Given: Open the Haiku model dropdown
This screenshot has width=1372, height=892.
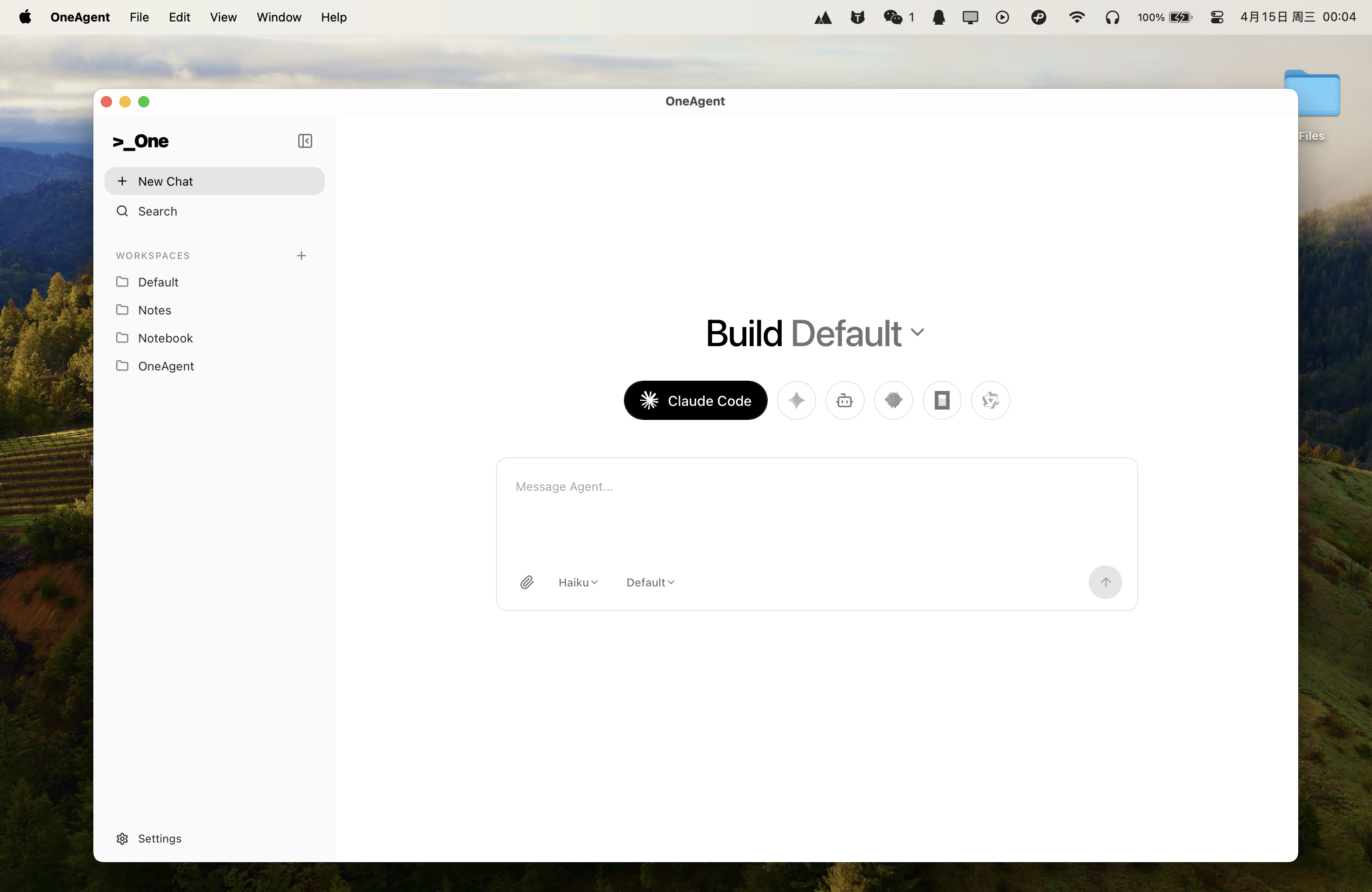Looking at the screenshot, I should click(578, 583).
